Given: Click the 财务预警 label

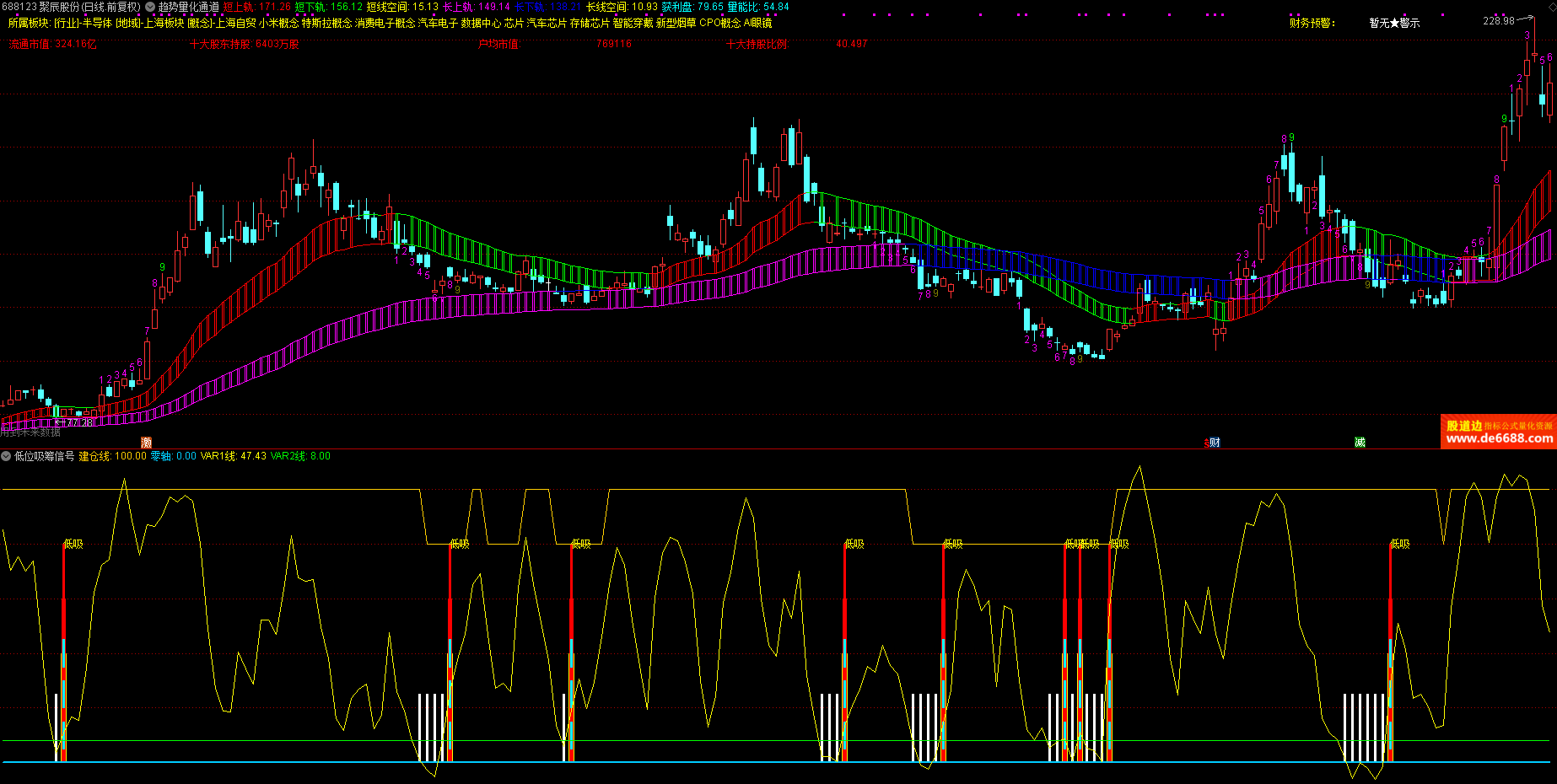Looking at the screenshot, I should click(1312, 23).
